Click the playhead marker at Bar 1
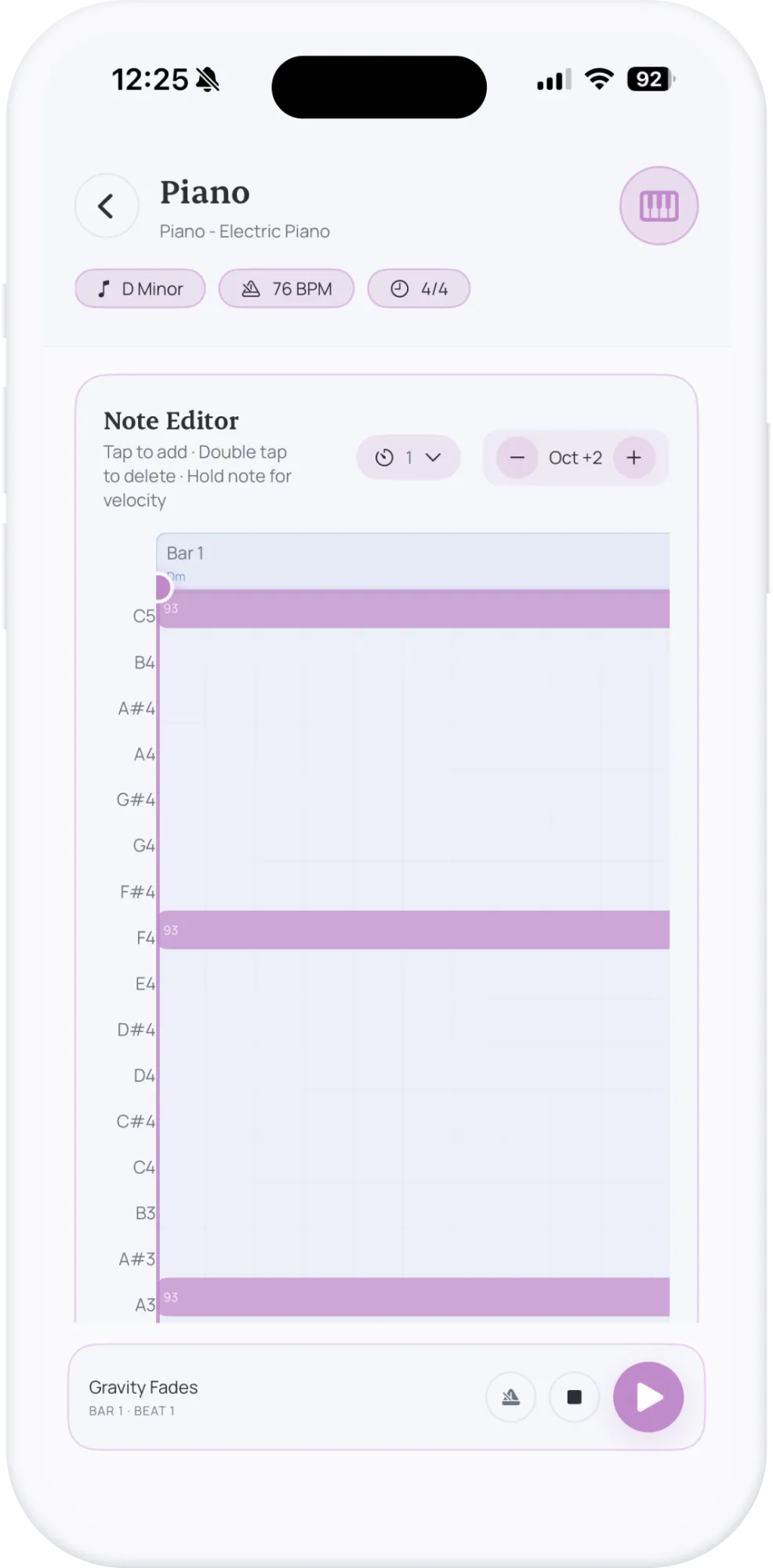Screen dimensions: 773x1568 point(161,587)
